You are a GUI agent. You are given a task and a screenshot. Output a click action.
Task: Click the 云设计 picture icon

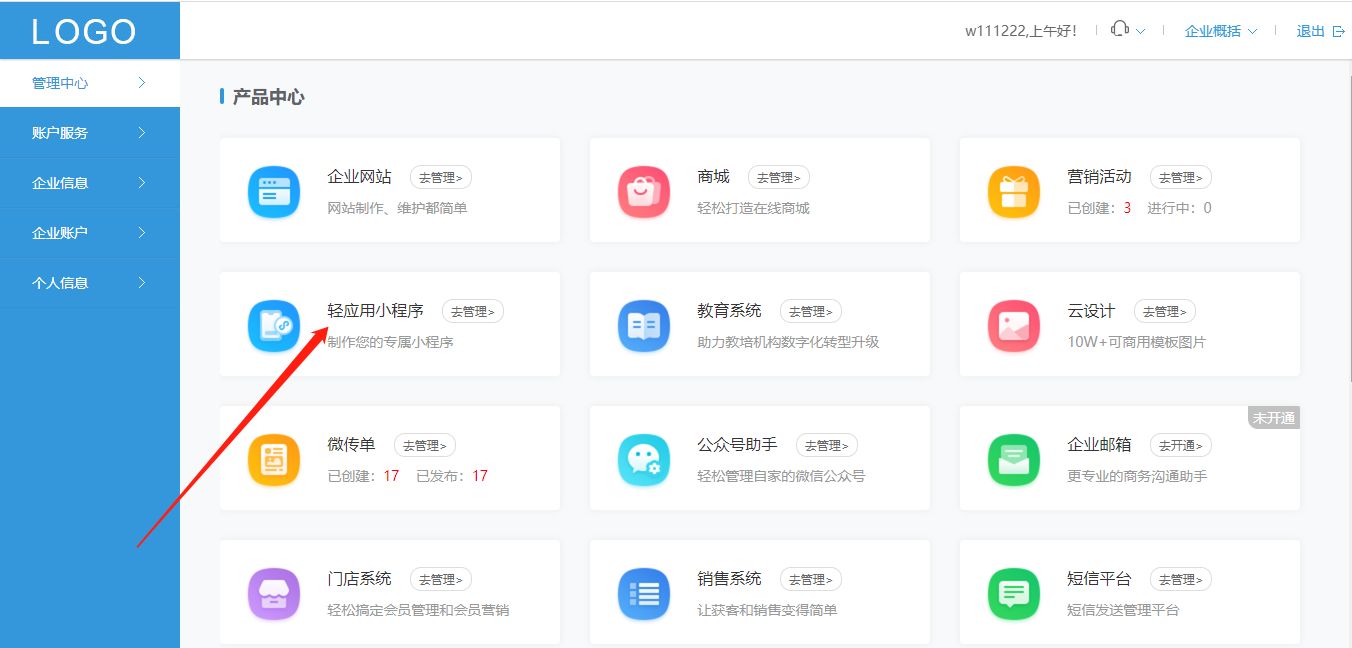(x=1014, y=325)
